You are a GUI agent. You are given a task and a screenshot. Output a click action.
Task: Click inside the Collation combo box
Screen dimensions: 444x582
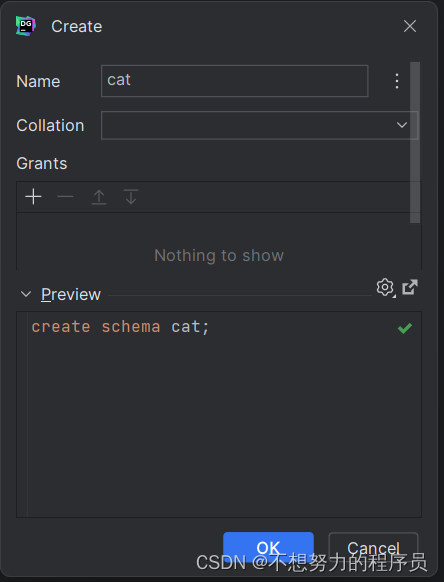[259, 125]
